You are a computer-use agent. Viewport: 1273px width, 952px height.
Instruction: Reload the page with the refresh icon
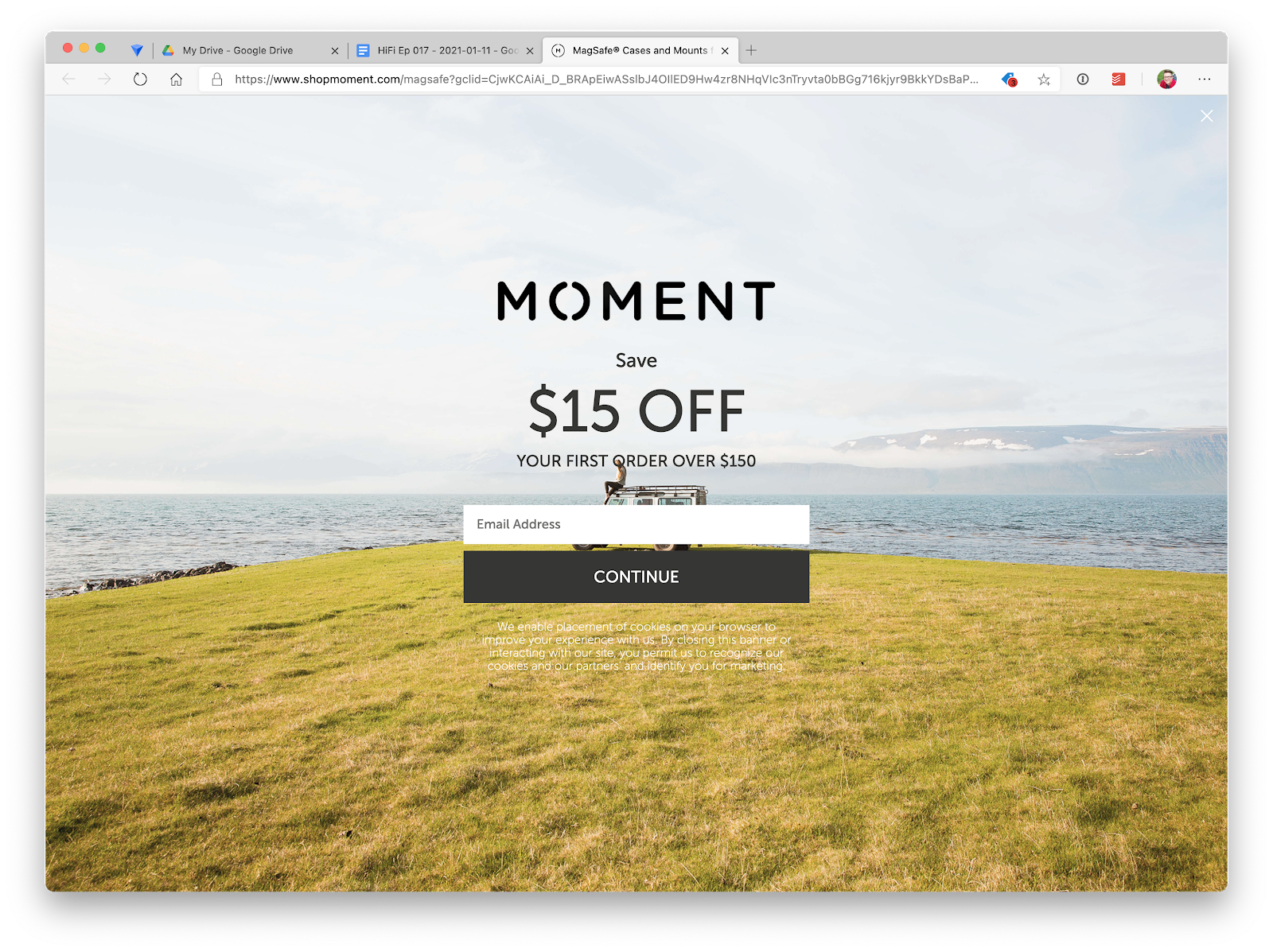pyautogui.click(x=140, y=79)
